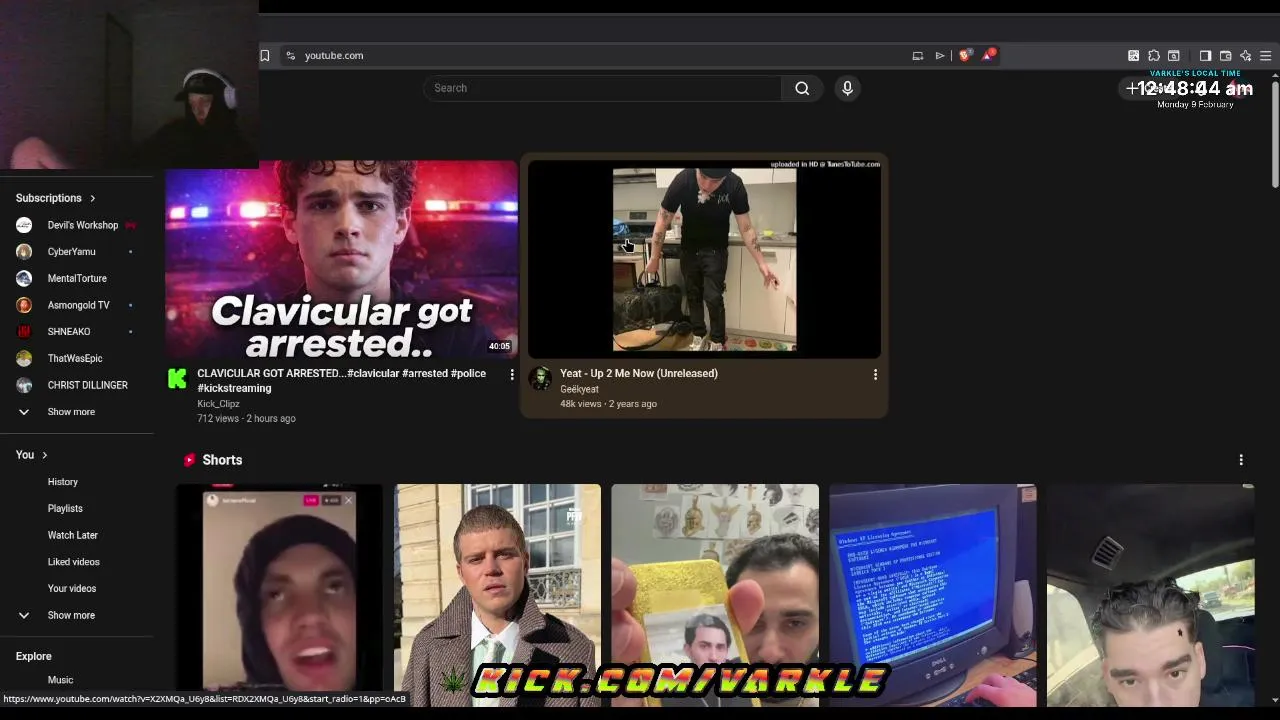This screenshot has width=1280, height=720.
Task: Open ThatWasEpic channel in sidebar
Action: (x=77, y=358)
